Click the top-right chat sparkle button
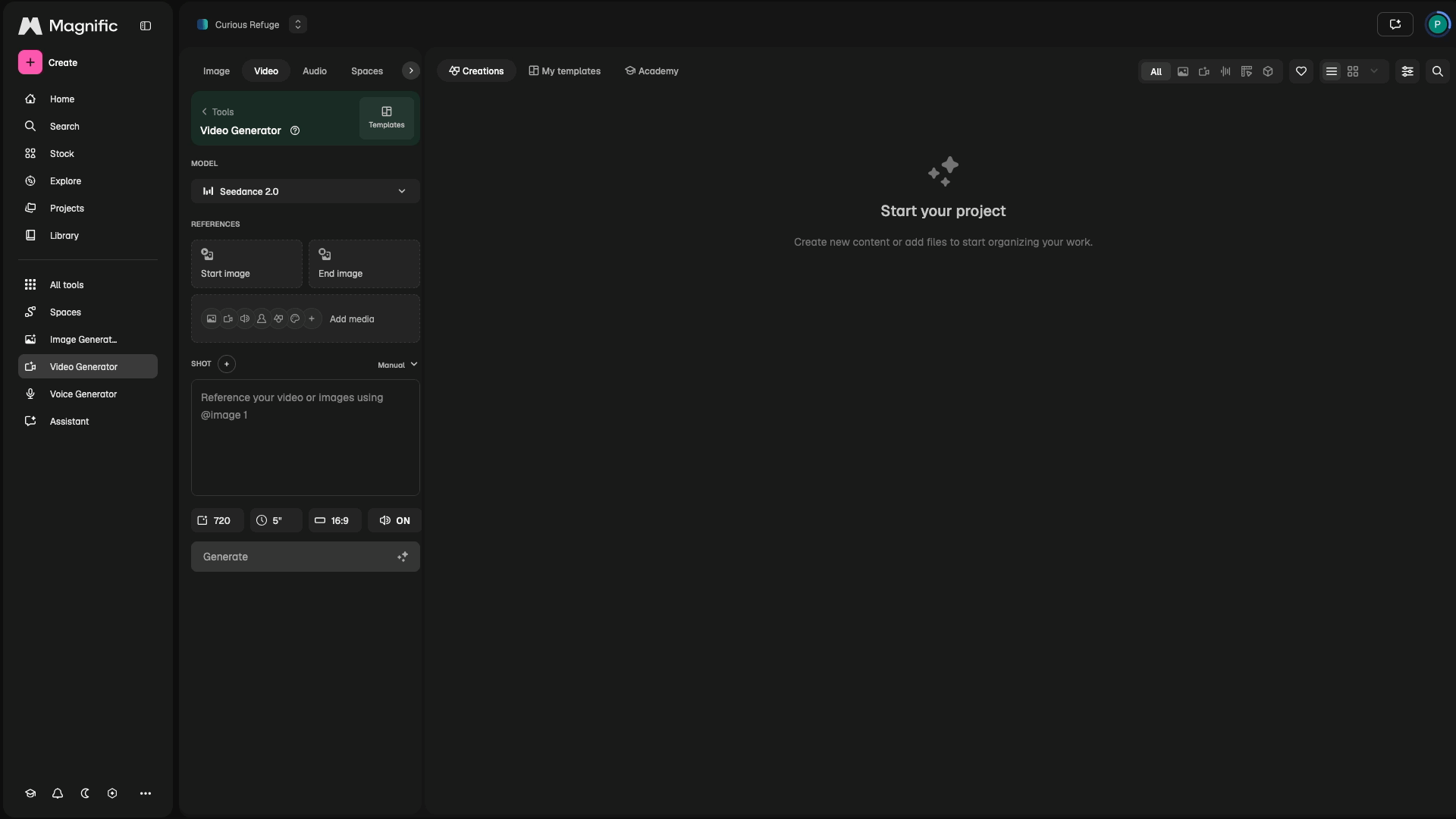This screenshot has height=819, width=1456. tap(1395, 24)
